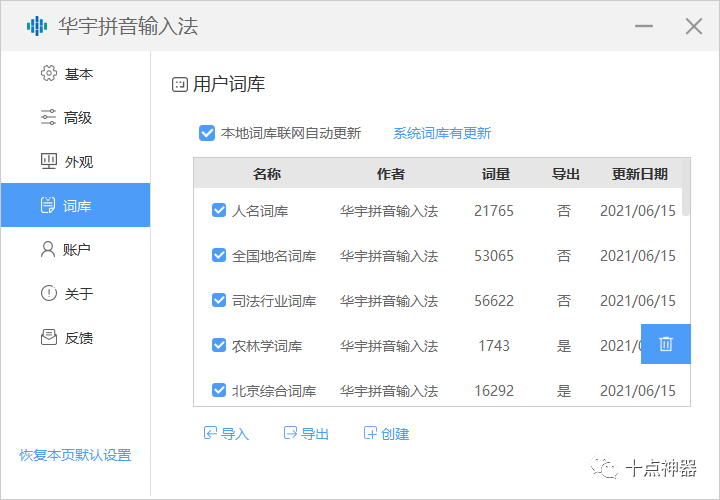Click the 作者 column header
720x500 pixels.
click(390, 174)
